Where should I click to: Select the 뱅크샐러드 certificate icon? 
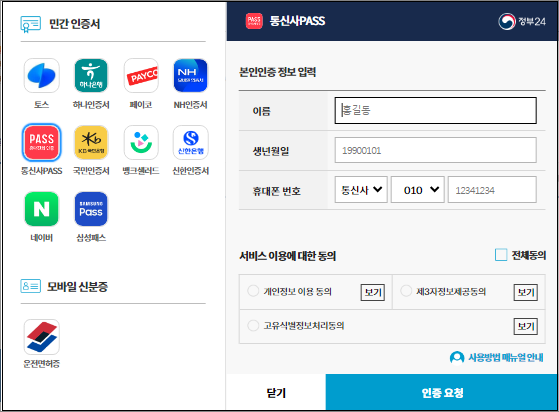point(141,142)
